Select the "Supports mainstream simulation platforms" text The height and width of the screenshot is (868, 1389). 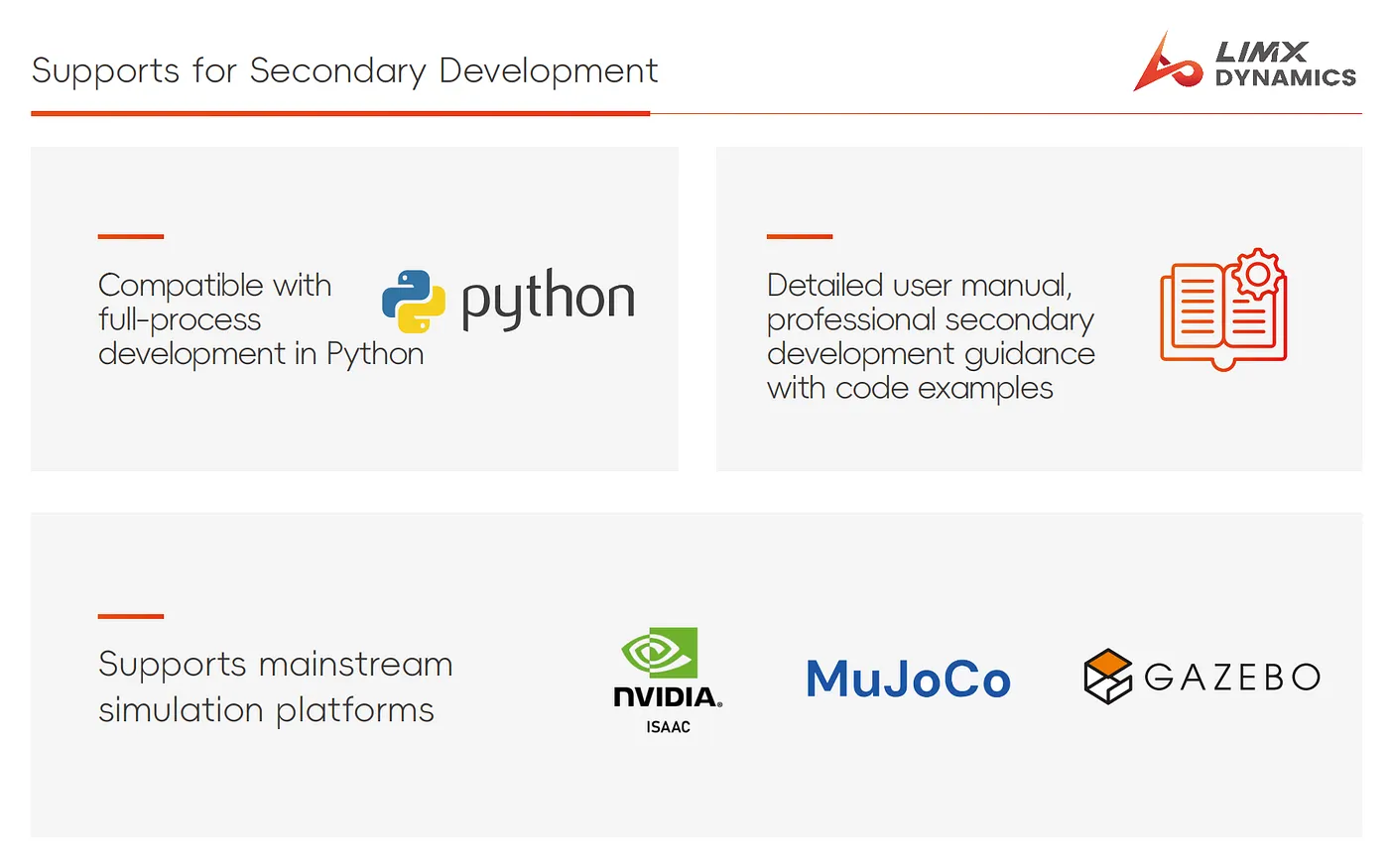(x=276, y=686)
